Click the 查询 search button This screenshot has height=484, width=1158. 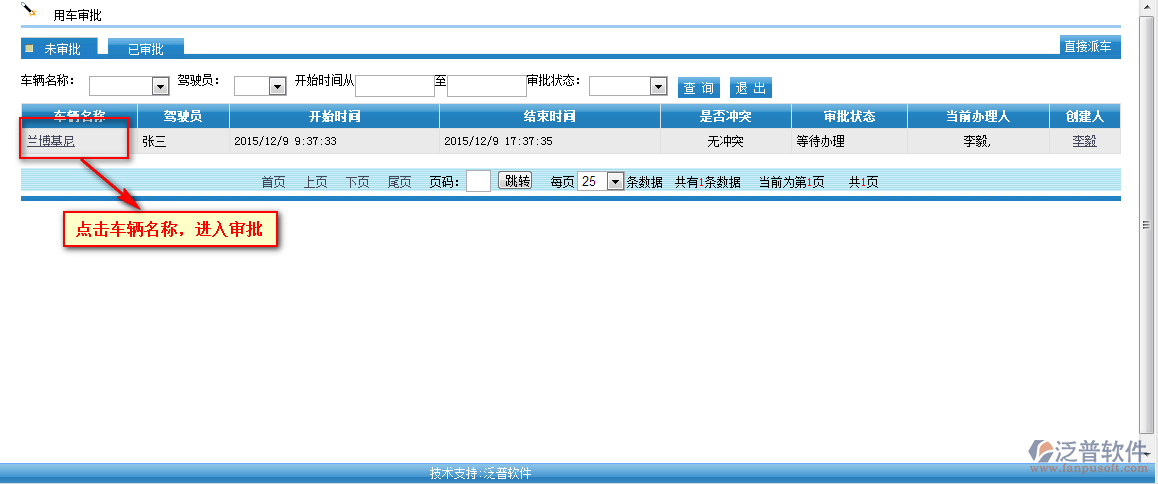(x=699, y=88)
